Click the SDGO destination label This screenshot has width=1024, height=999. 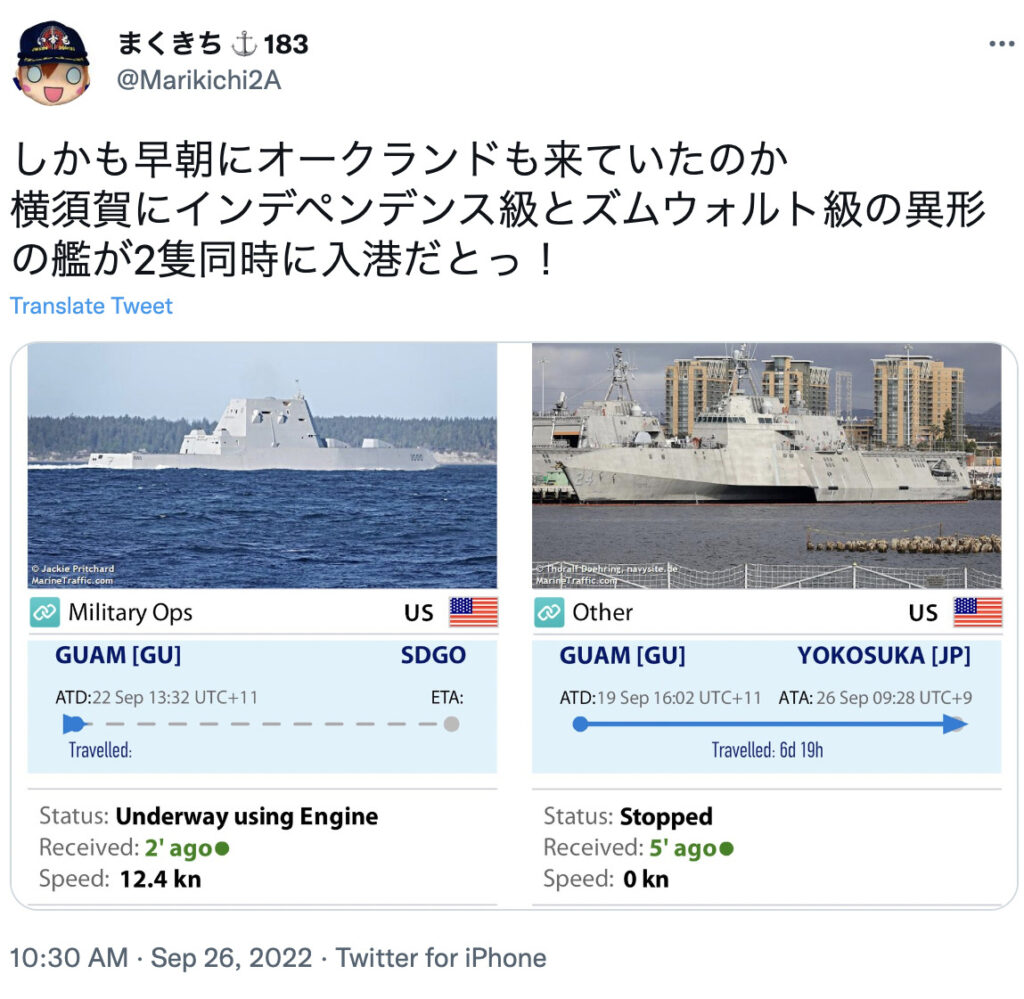[433, 655]
